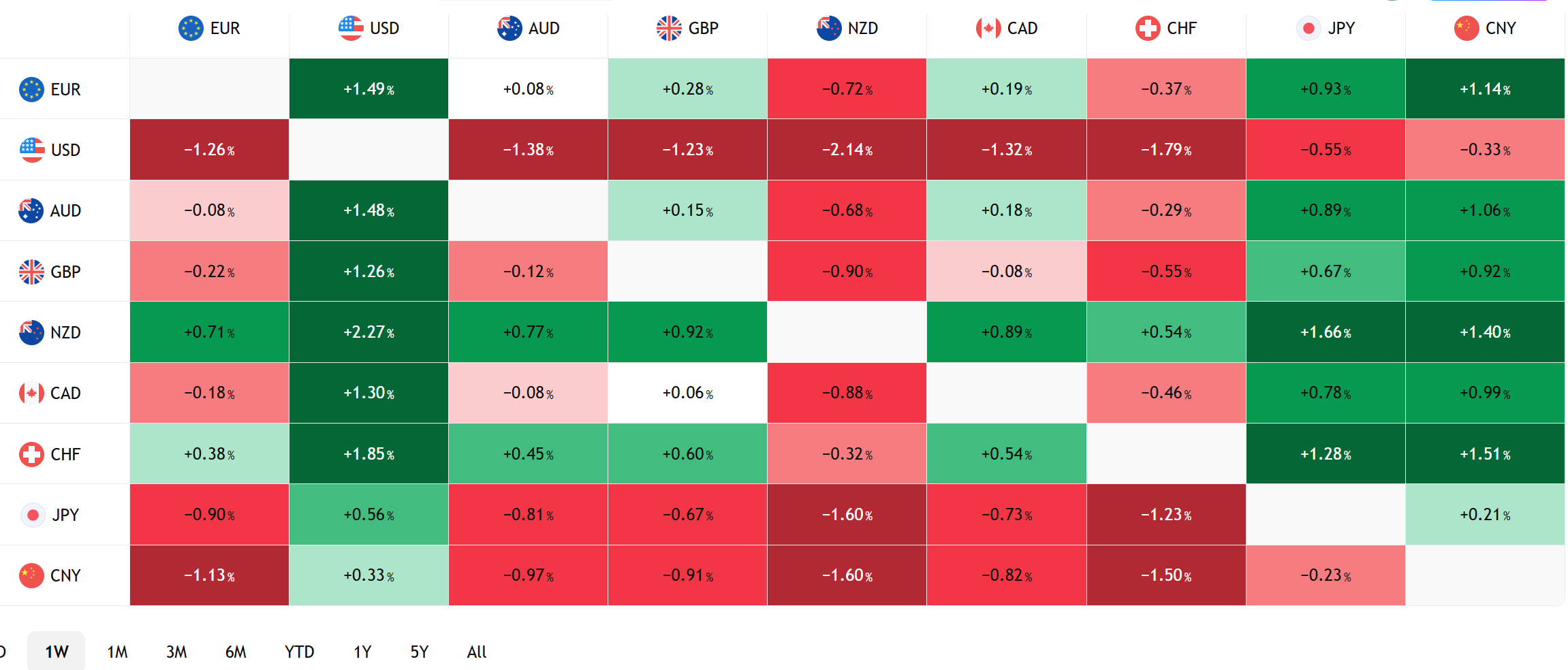Click the AUD flag icon in column header

click(x=509, y=29)
